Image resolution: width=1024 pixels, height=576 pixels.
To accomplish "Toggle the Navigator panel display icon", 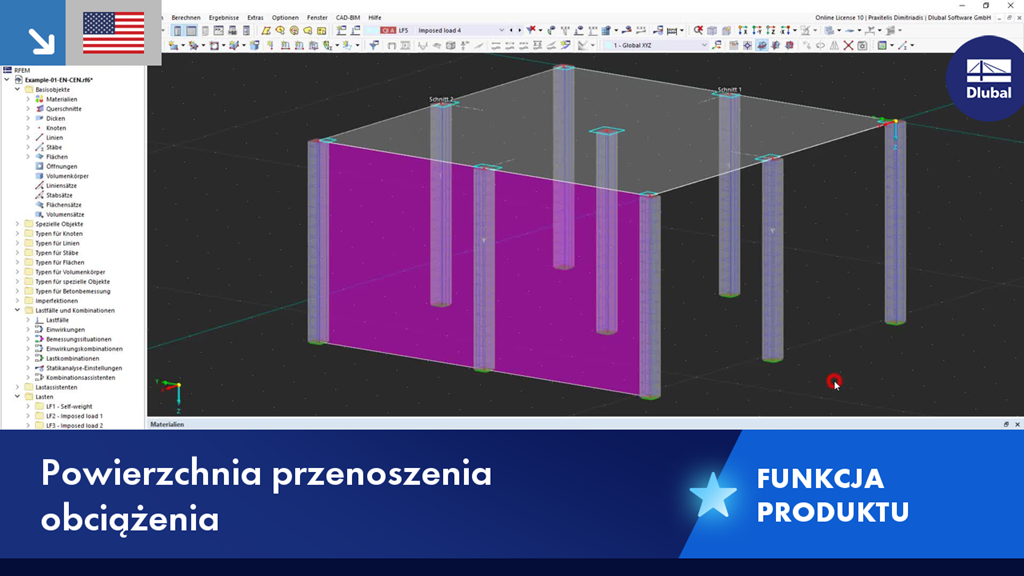I will pyautogui.click(x=177, y=31).
